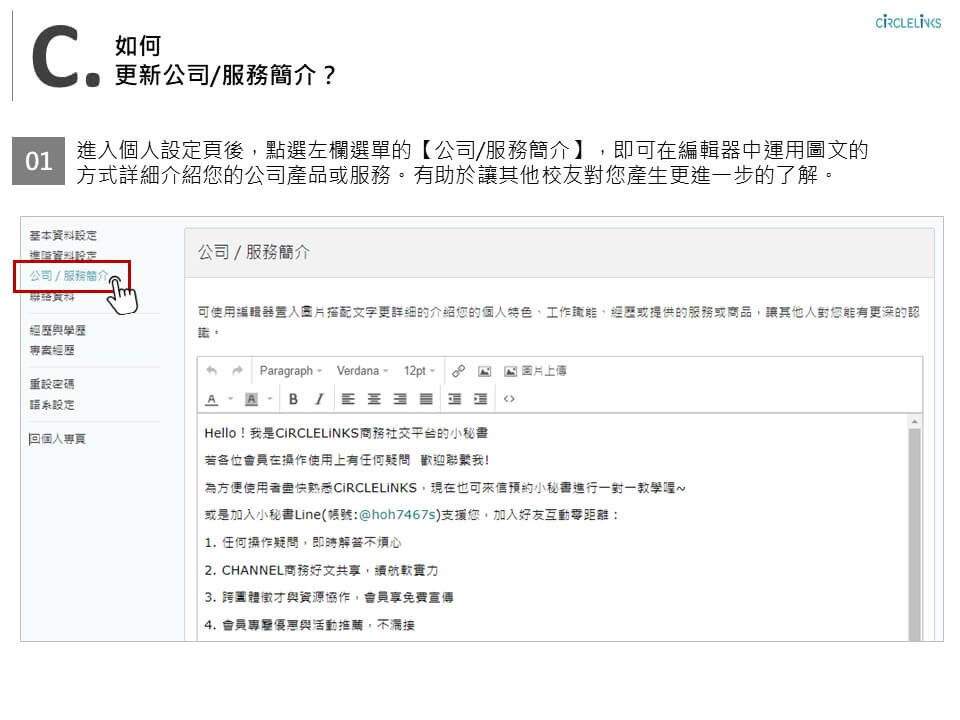Open 經歷與學歷 in the sidebar
The width and height of the screenshot is (960, 720).
point(58,331)
